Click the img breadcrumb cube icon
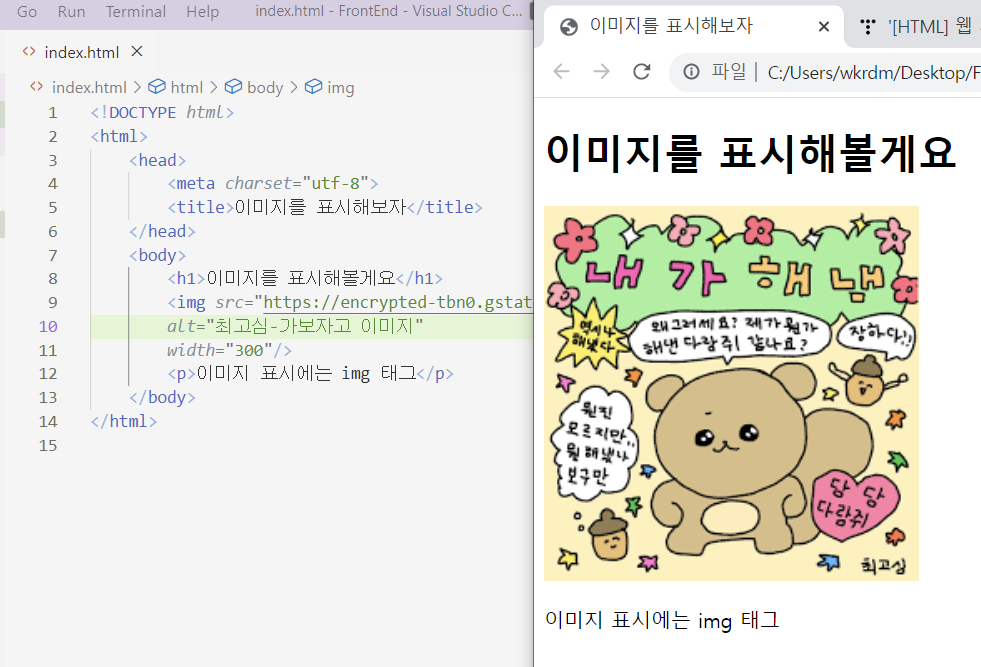Viewport: 981px width, 667px height. pyautogui.click(x=313, y=86)
